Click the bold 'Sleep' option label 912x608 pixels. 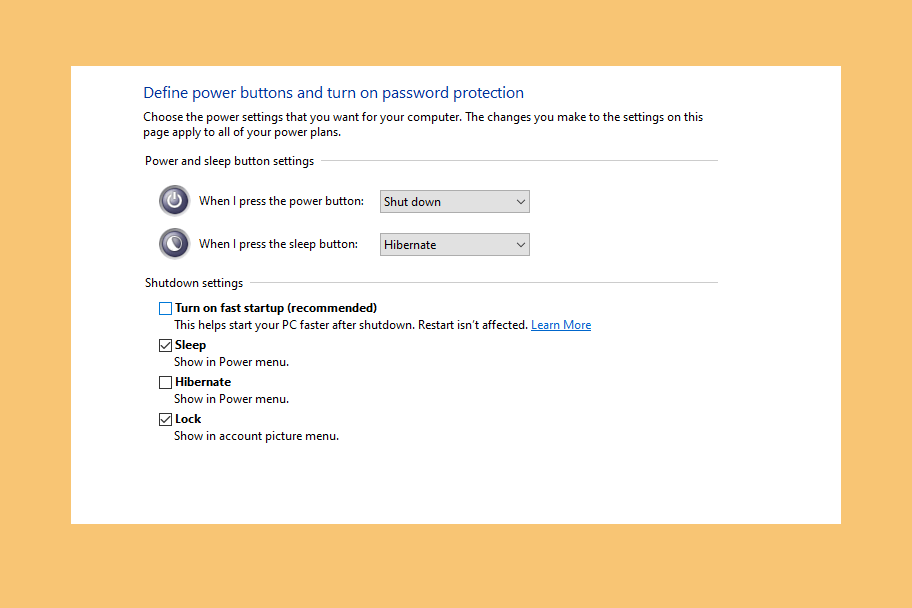[190, 345]
